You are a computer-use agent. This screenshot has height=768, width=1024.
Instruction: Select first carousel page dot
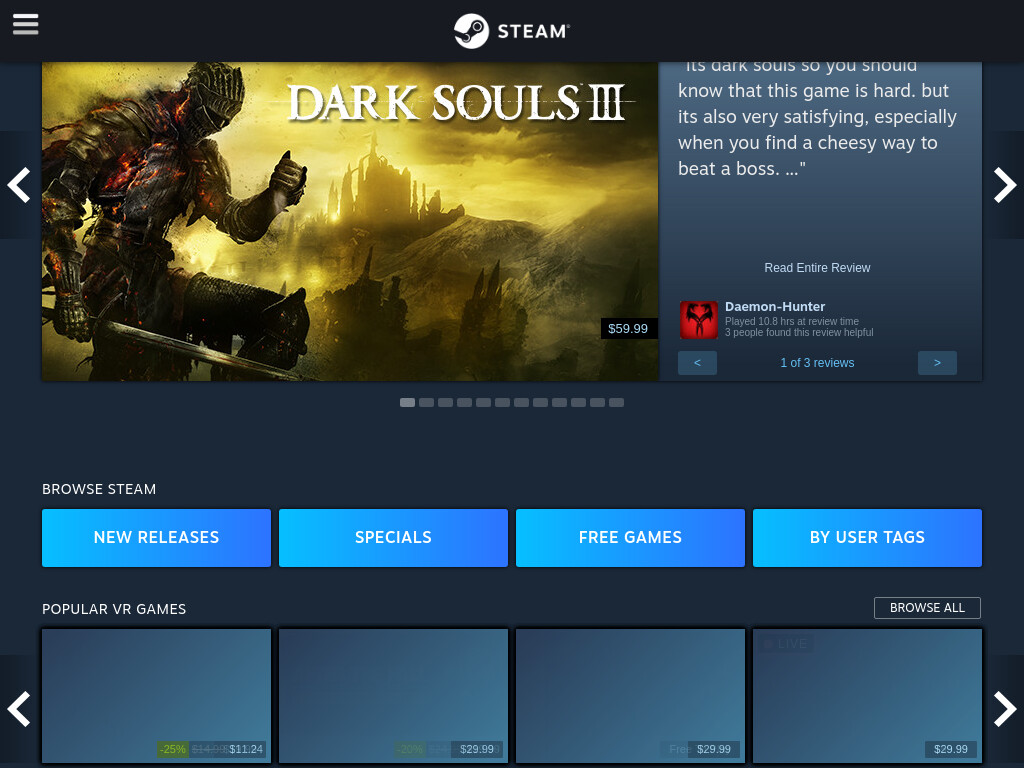click(408, 402)
